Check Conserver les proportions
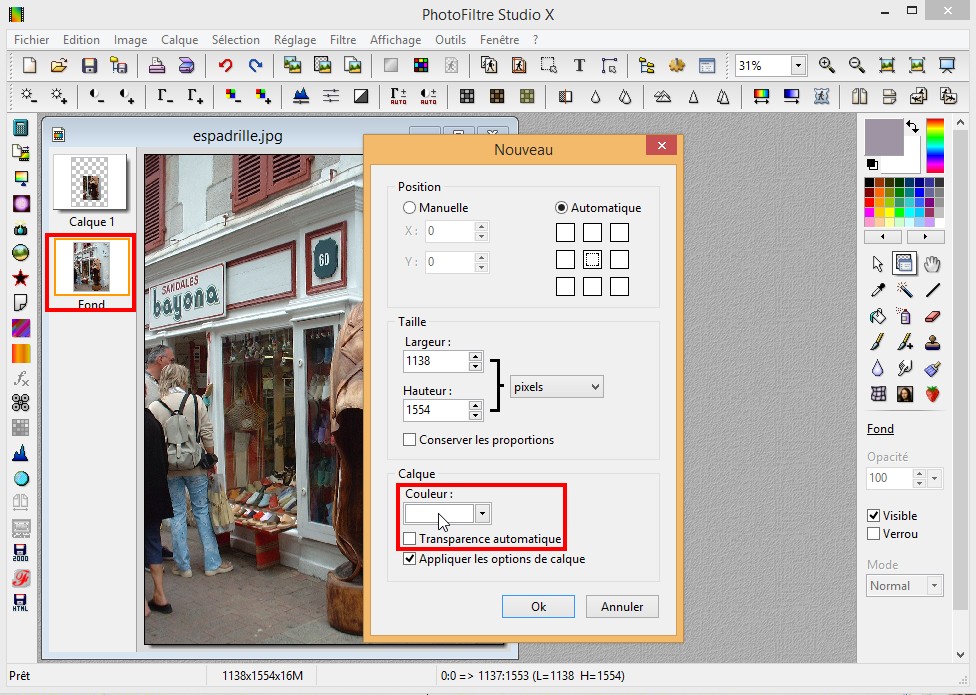This screenshot has width=976, height=695. coord(410,440)
